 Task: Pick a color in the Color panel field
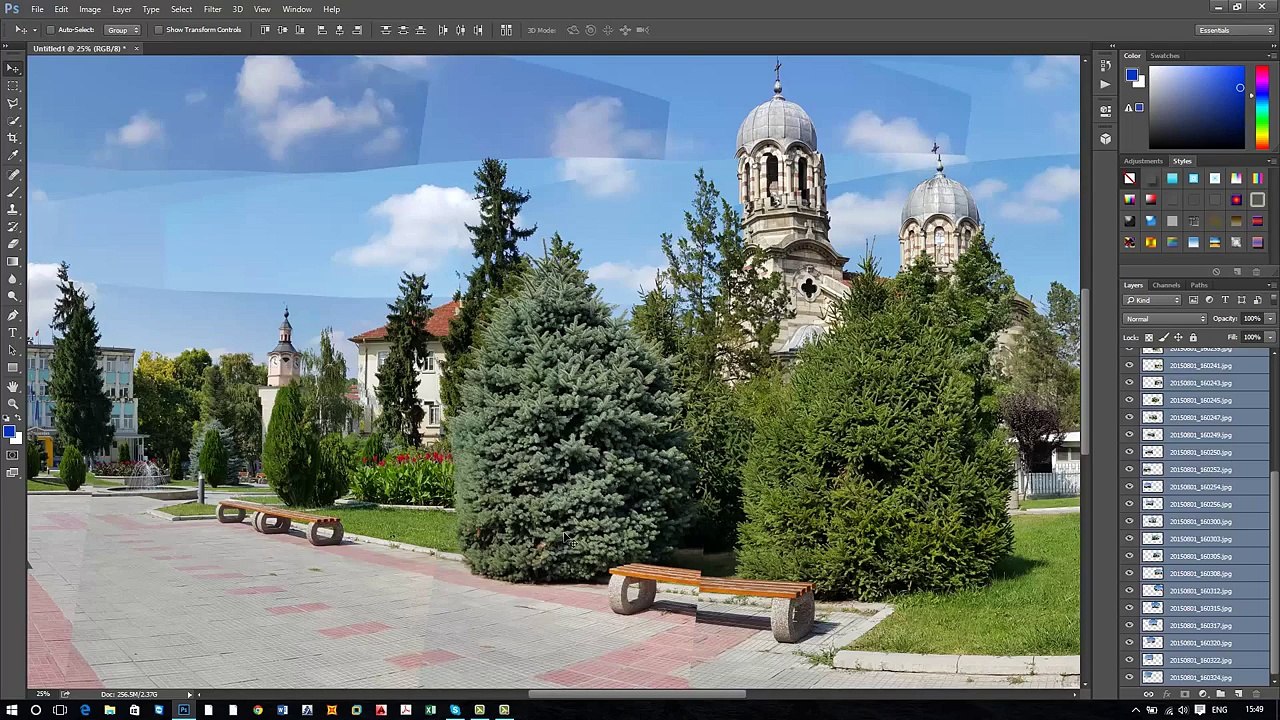click(x=1197, y=107)
